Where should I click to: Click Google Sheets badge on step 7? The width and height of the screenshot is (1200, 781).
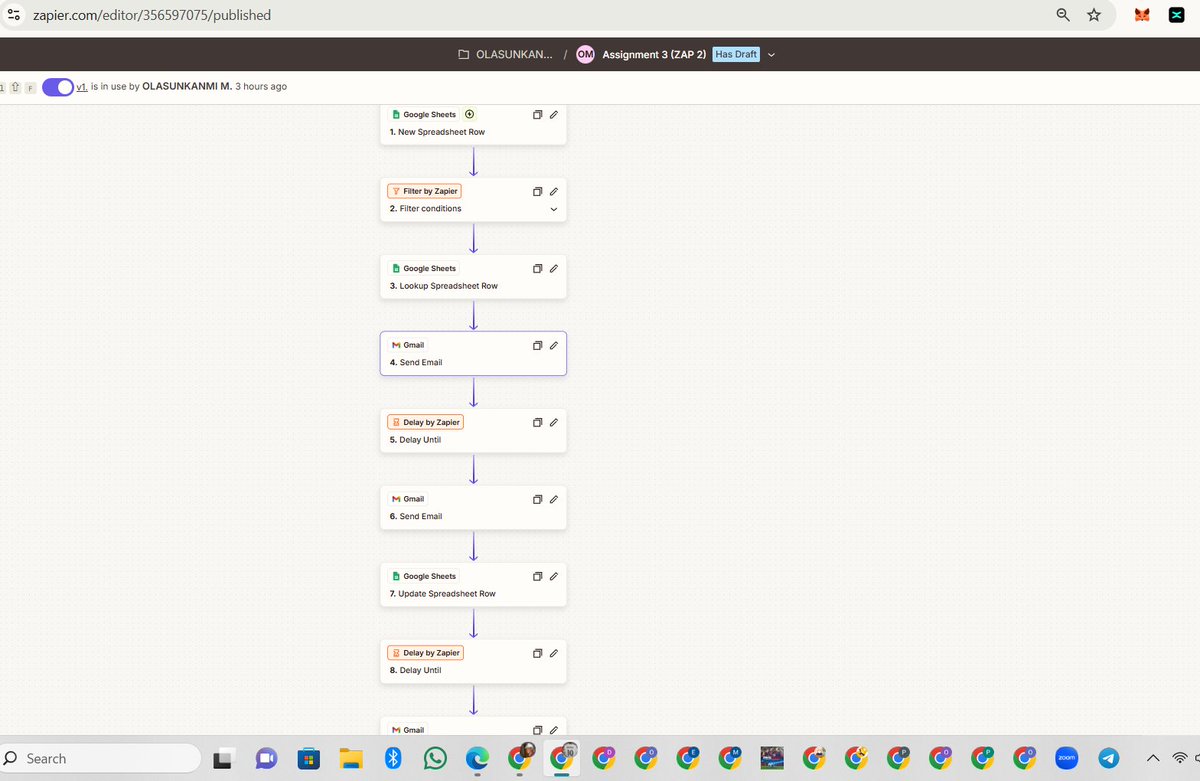pos(424,576)
